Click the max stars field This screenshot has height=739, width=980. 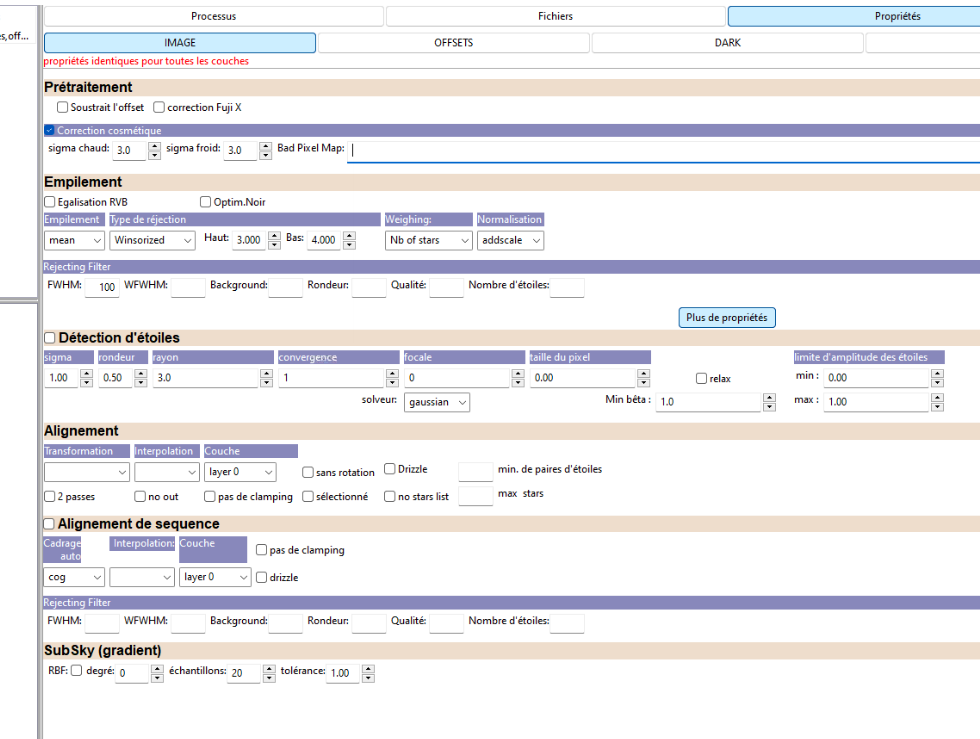click(x=476, y=496)
